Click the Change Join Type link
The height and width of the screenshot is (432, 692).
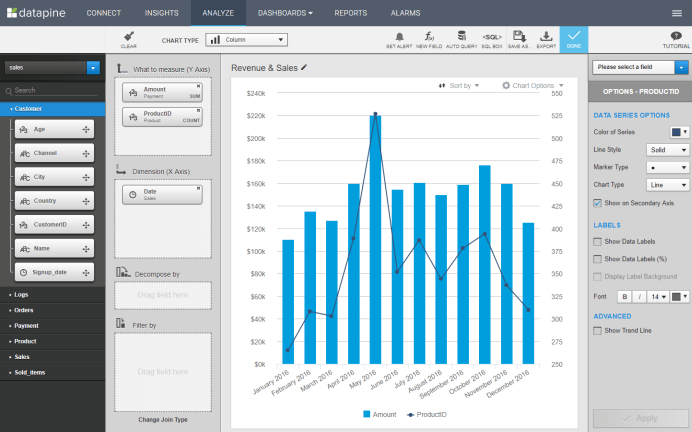click(163, 420)
